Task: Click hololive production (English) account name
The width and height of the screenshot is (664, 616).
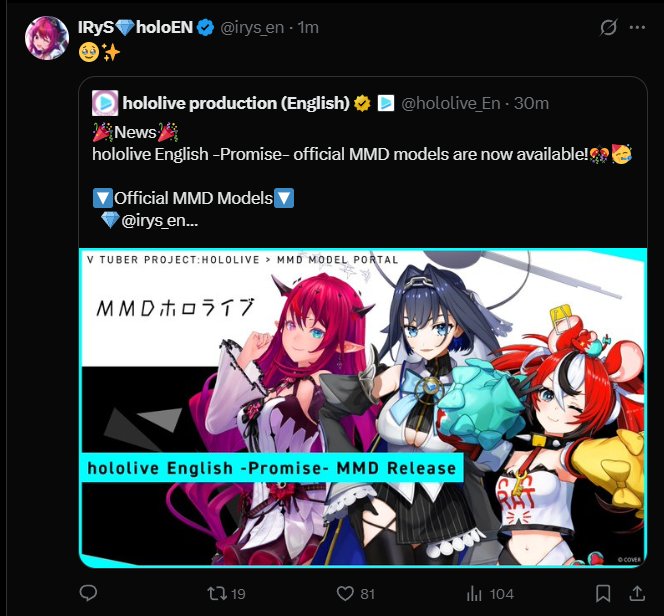Action: pos(236,103)
